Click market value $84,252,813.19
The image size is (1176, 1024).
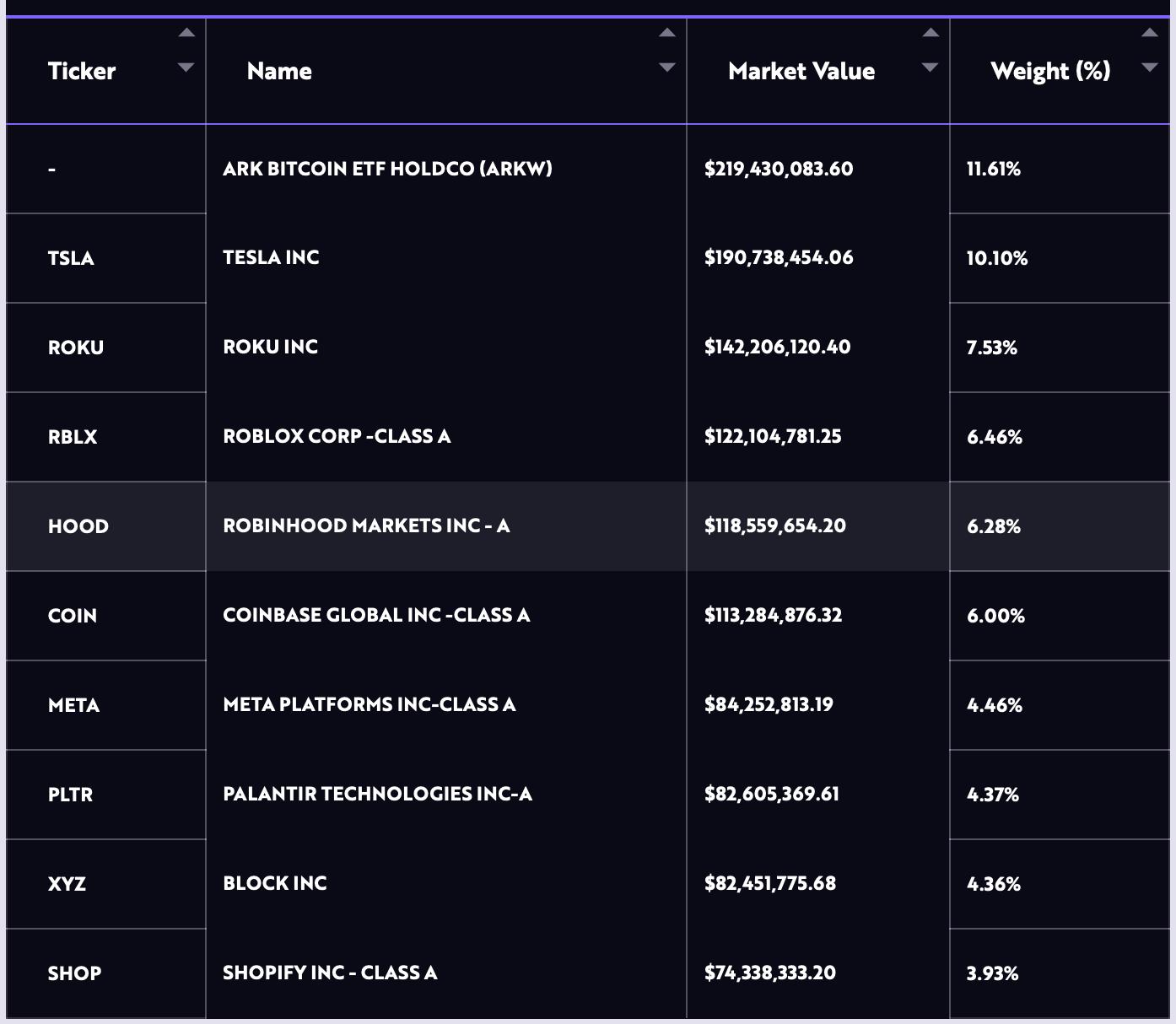pos(769,704)
